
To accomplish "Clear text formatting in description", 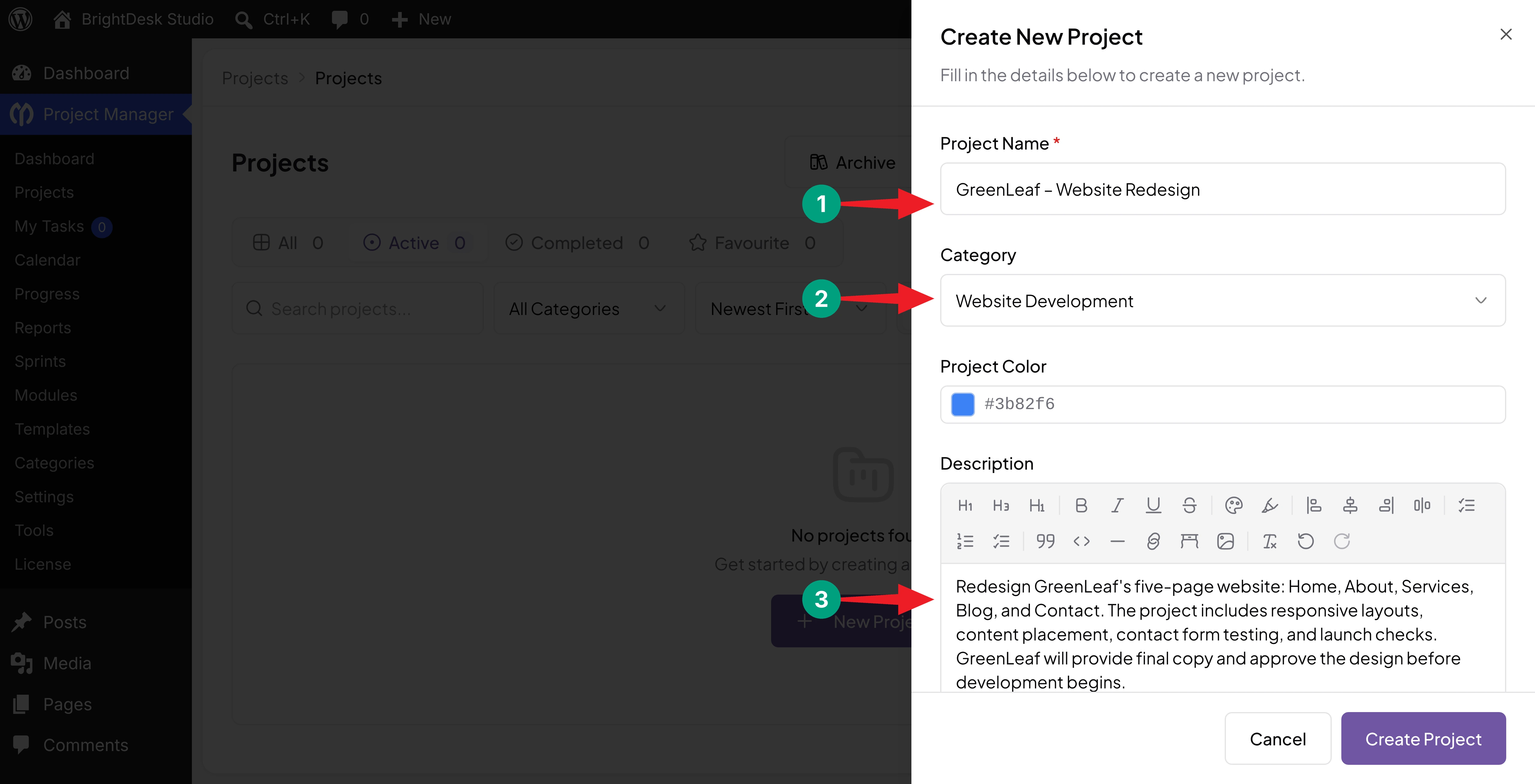I will pos(1269,542).
